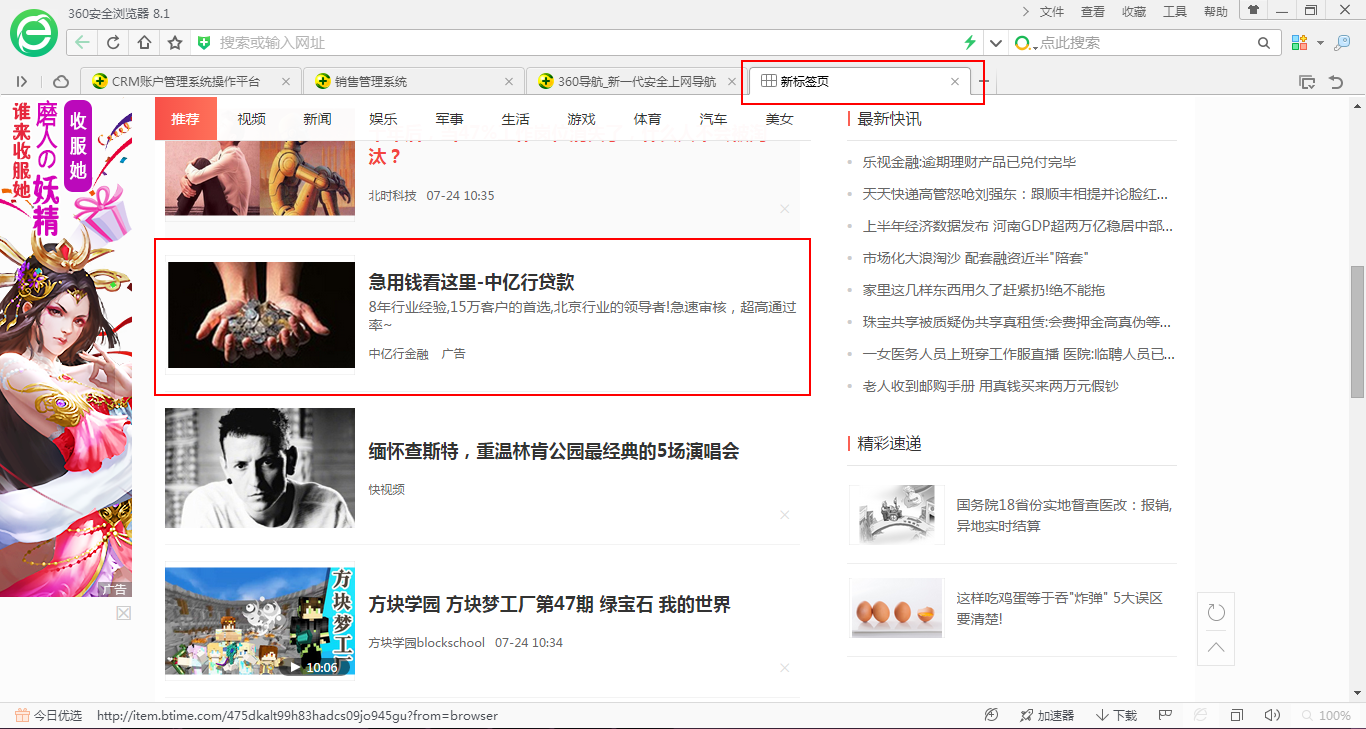Open the cloud sync icon beside tabs

click(x=61, y=82)
